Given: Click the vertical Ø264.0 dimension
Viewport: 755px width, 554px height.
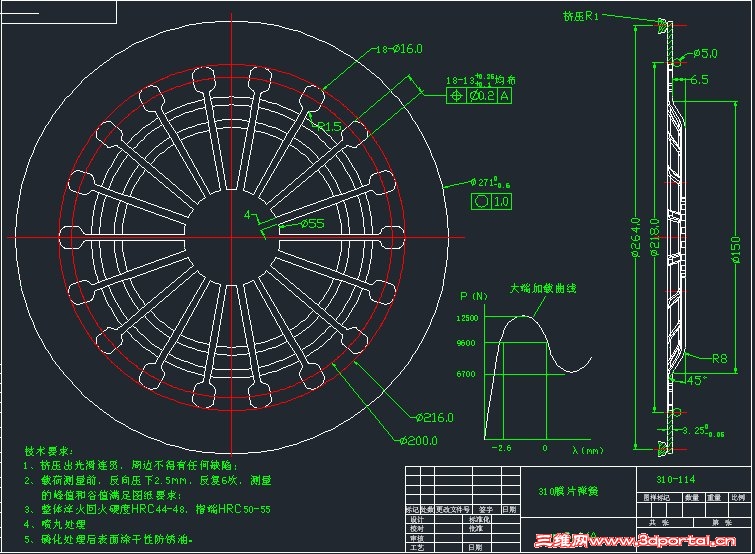Looking at the screenshot, I should pos(636,237).
